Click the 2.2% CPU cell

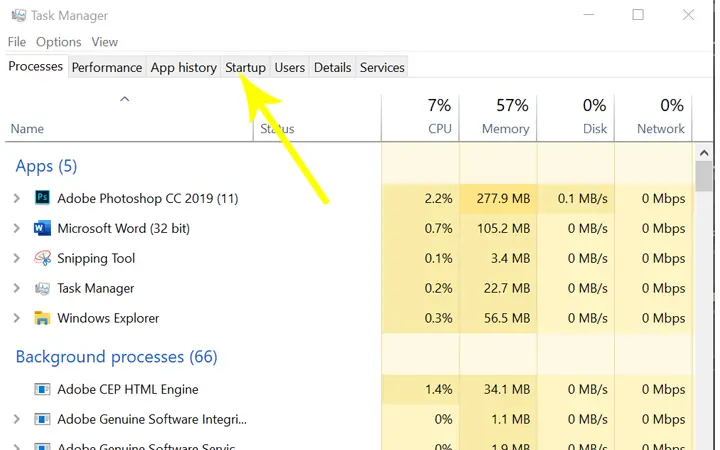(420, 198)
